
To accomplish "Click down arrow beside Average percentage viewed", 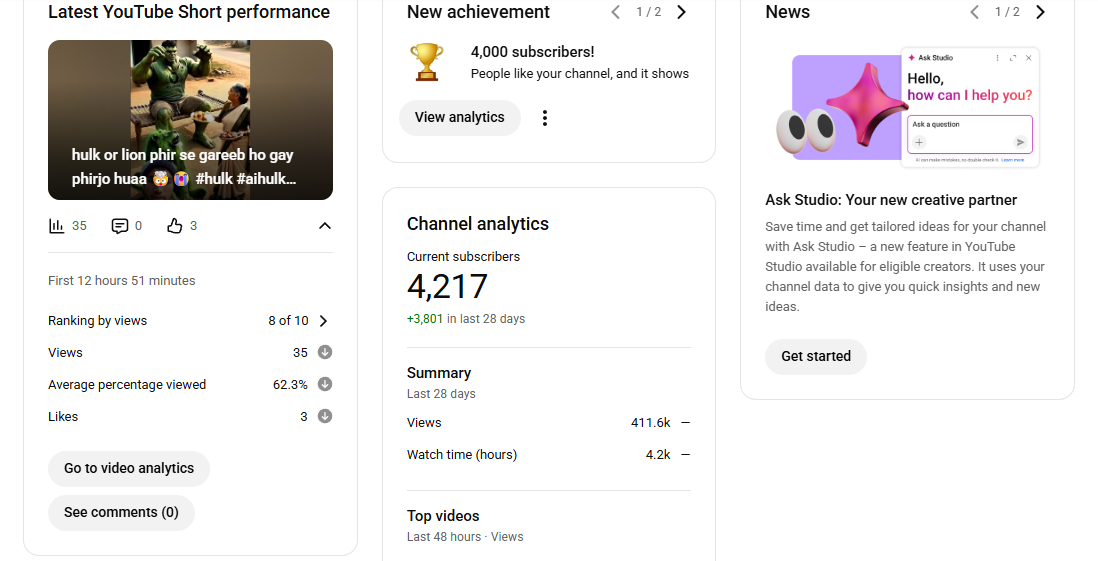I will pos(325,385).
